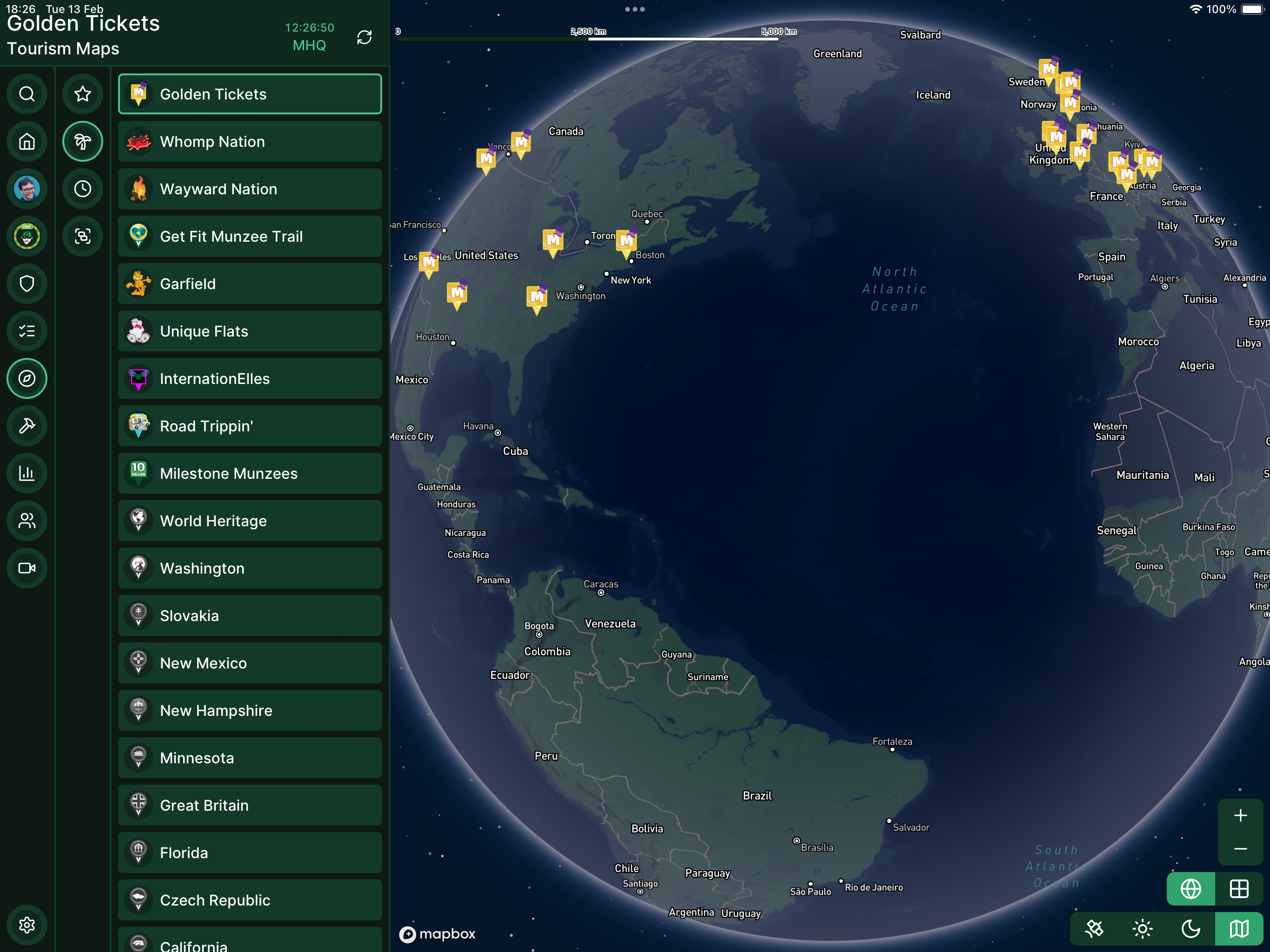The height and width of the screenshot is (952, 1270).
Task: Select the recent history clock tab
Action: tap(83, 188)
